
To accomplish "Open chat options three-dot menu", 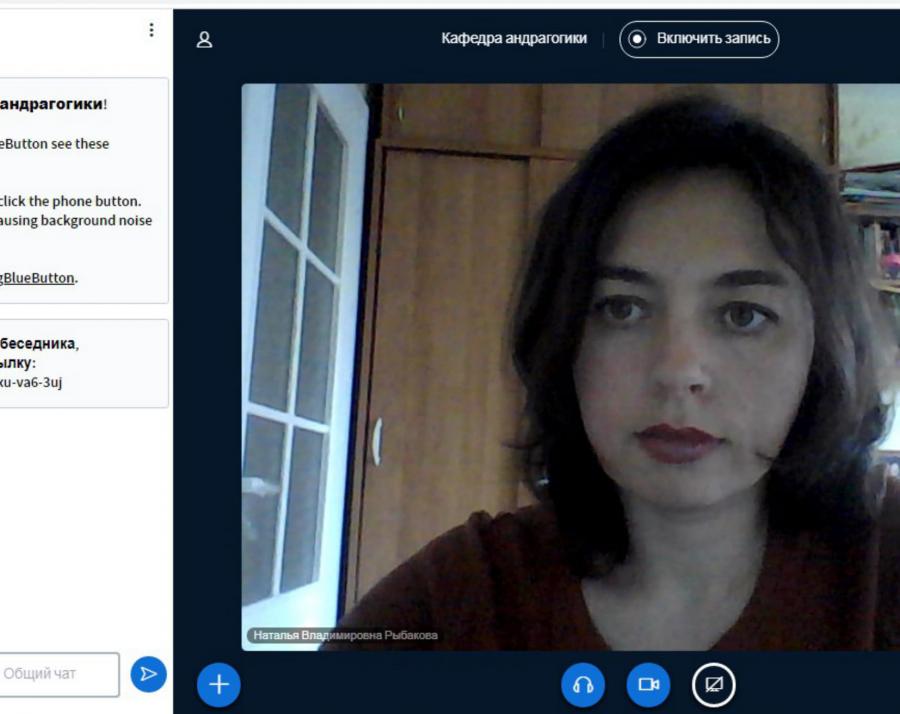I will [x=152, y=30].
